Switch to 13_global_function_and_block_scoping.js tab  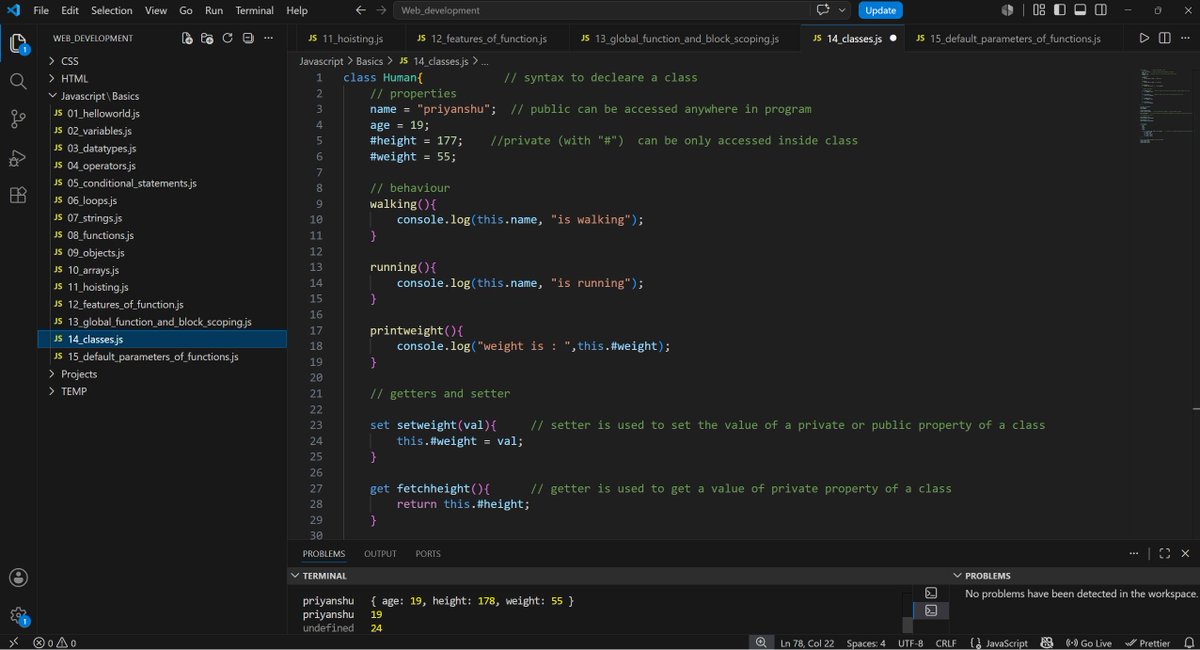(686, 39)
